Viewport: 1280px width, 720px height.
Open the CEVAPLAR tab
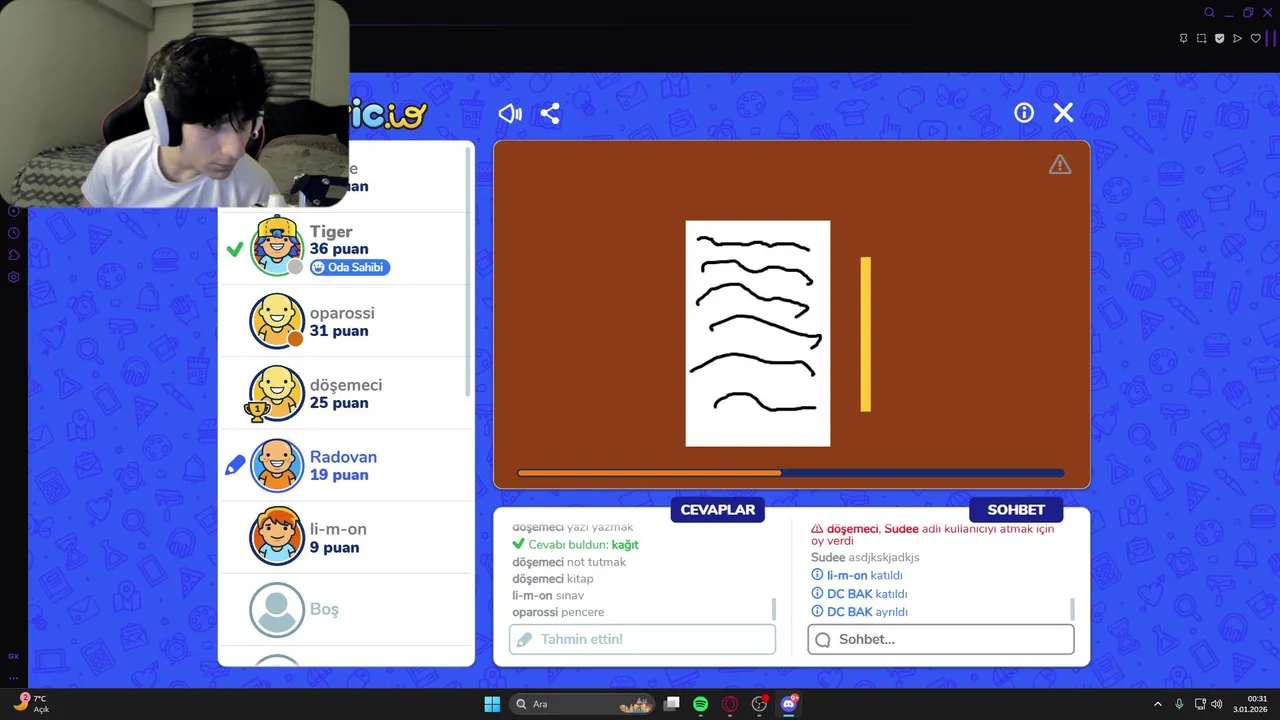718,509
